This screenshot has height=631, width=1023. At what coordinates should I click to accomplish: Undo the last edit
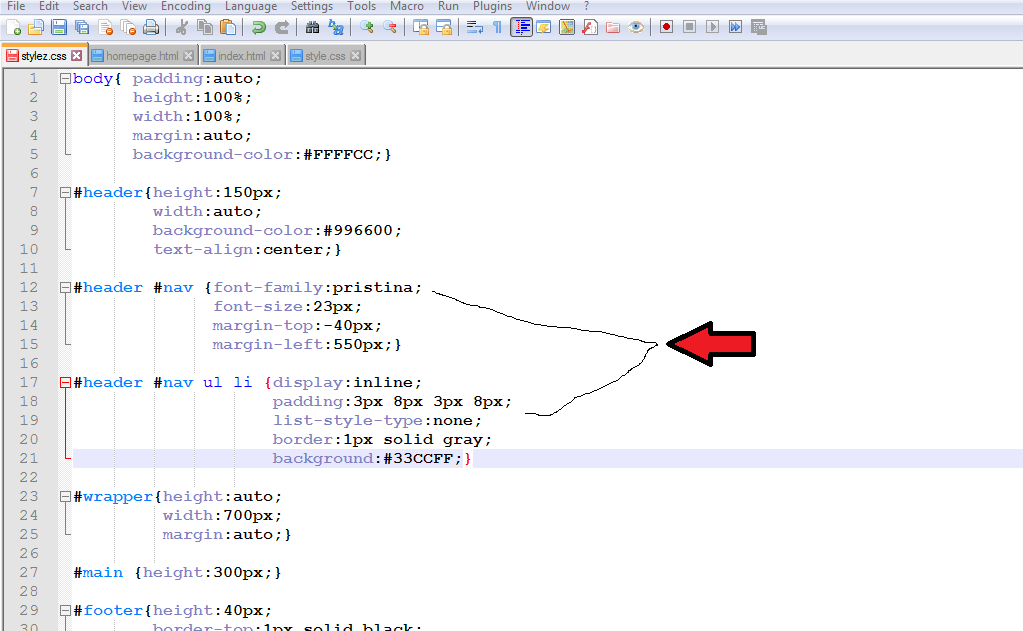(258, 27)
